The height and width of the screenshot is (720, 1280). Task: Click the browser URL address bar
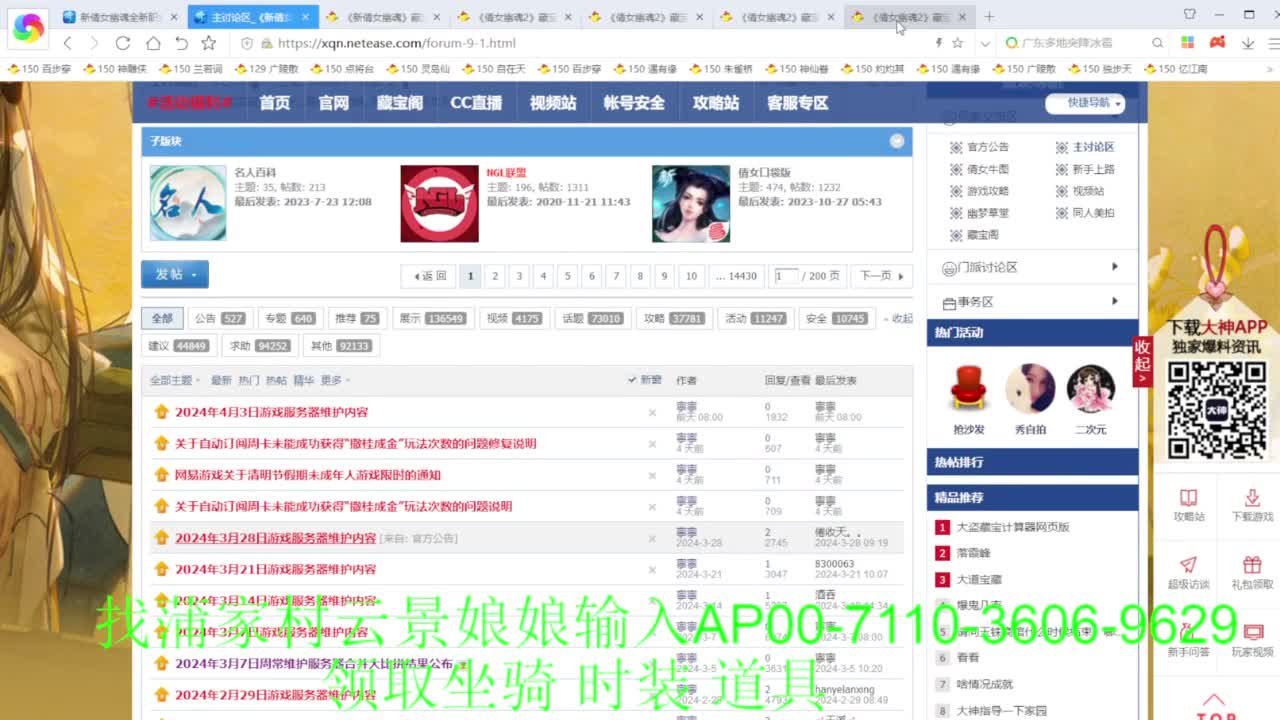pyautogui.click(x=600, y=43)
